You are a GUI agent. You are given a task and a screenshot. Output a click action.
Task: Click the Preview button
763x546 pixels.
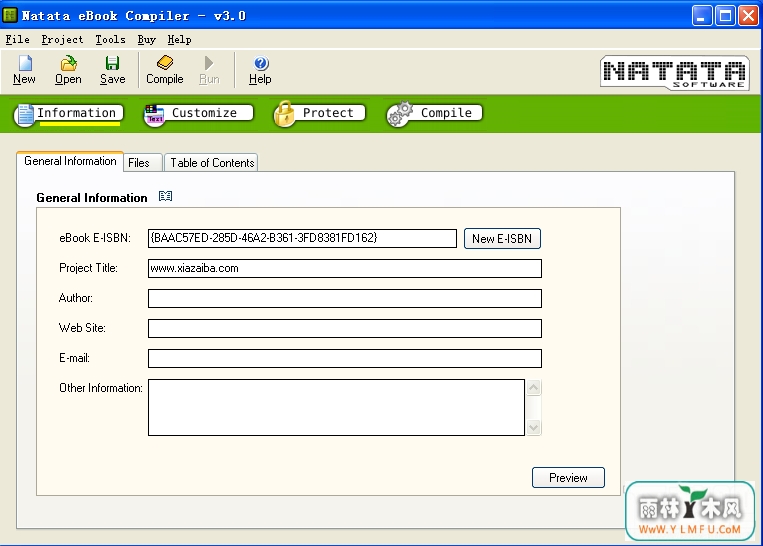coord(568,477)
